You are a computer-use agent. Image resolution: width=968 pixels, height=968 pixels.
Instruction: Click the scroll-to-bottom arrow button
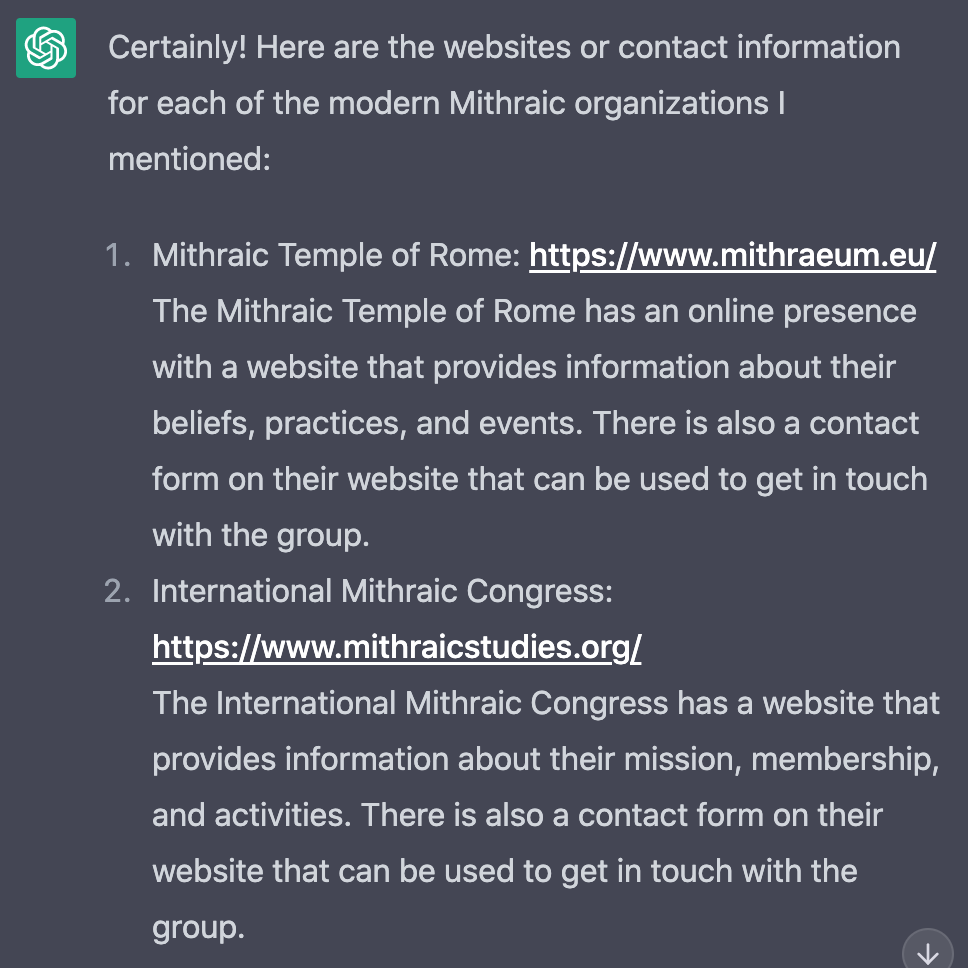(927, 952)
